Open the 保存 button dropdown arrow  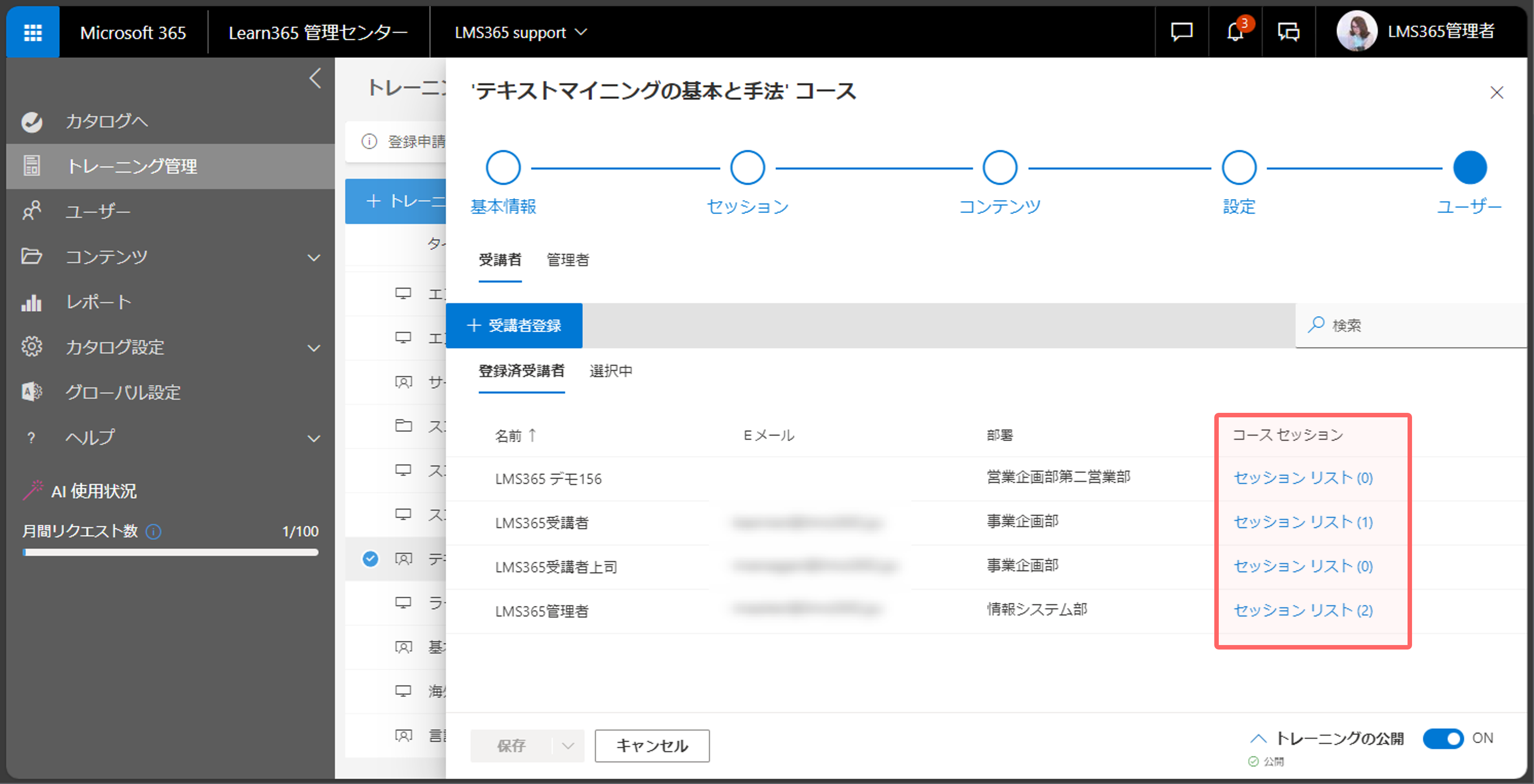tap(568, 745)
